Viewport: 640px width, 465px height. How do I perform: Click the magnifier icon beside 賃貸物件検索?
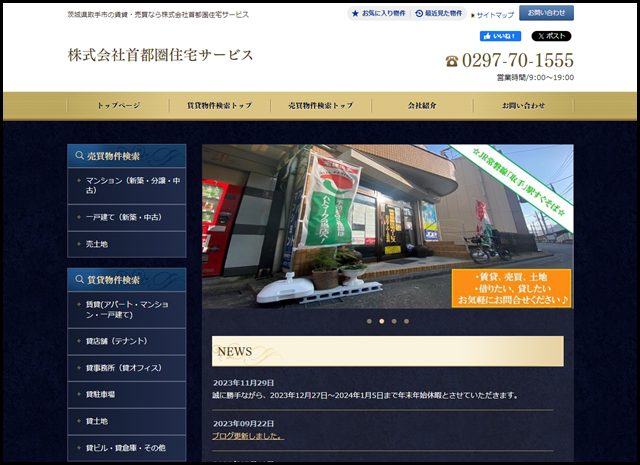tap(79, 279)
